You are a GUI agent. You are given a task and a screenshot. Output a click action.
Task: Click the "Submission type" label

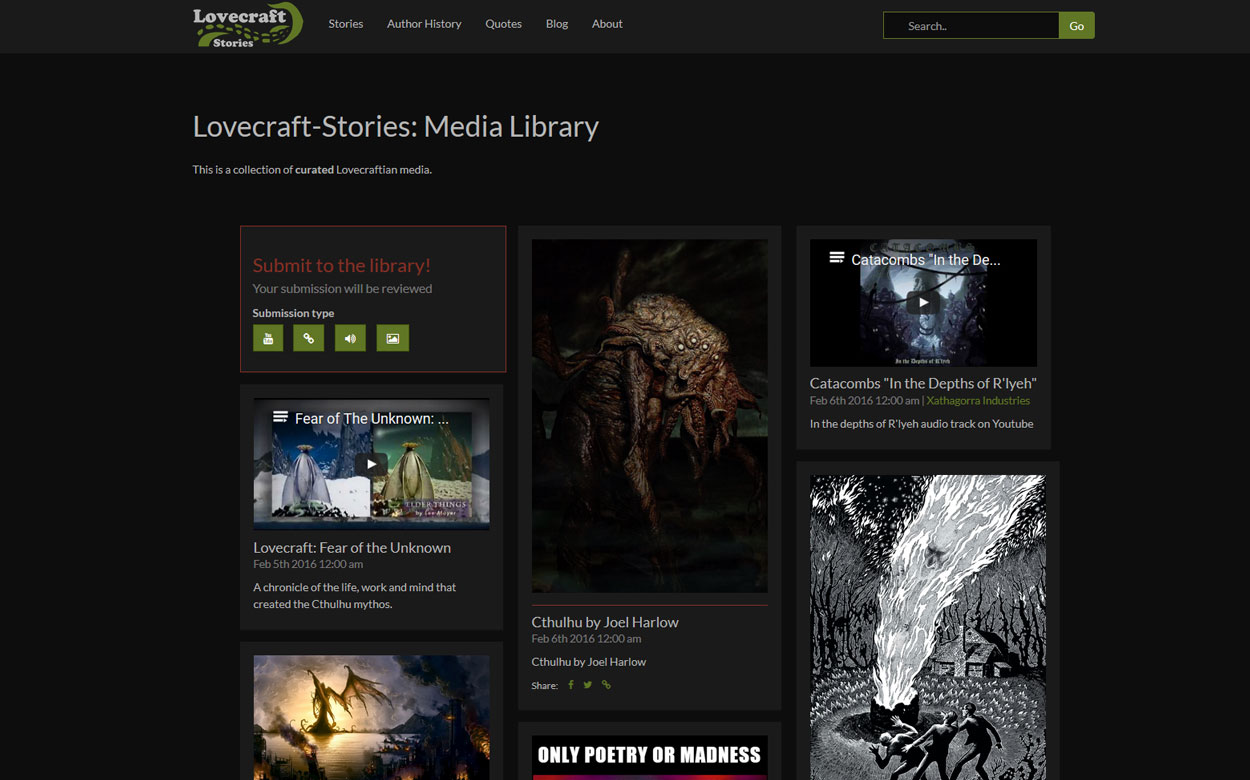(293, 313)
